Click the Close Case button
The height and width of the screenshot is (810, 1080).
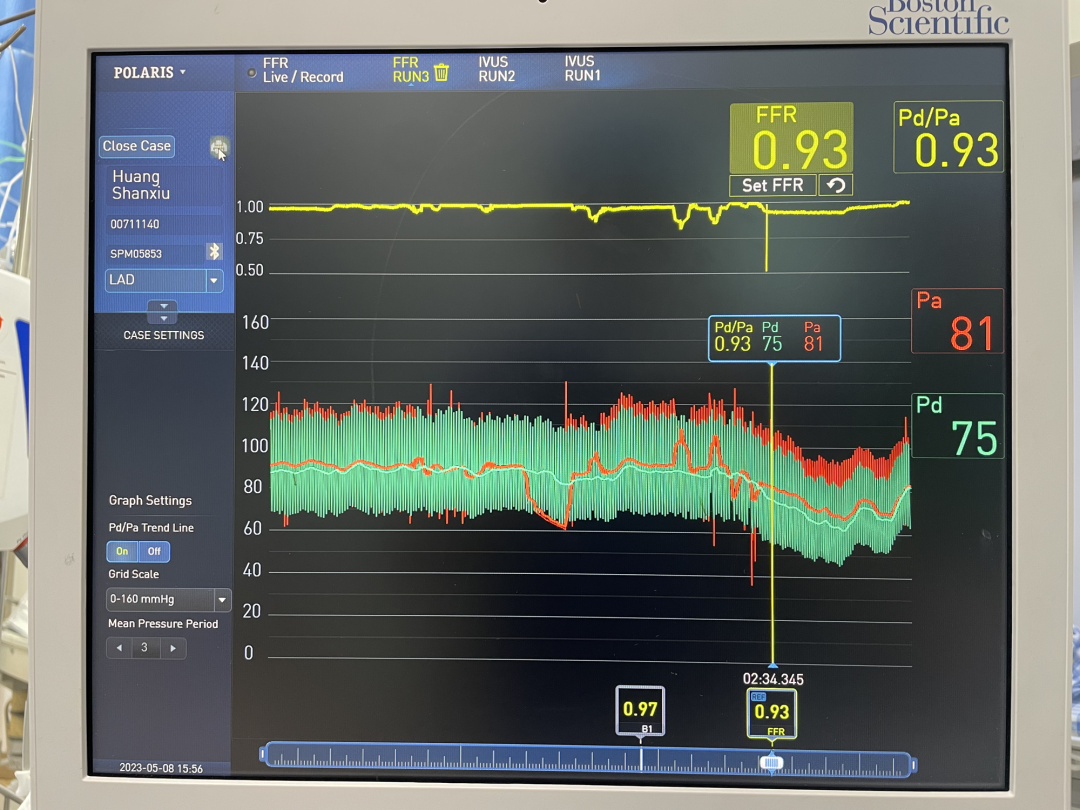[136, 146]
